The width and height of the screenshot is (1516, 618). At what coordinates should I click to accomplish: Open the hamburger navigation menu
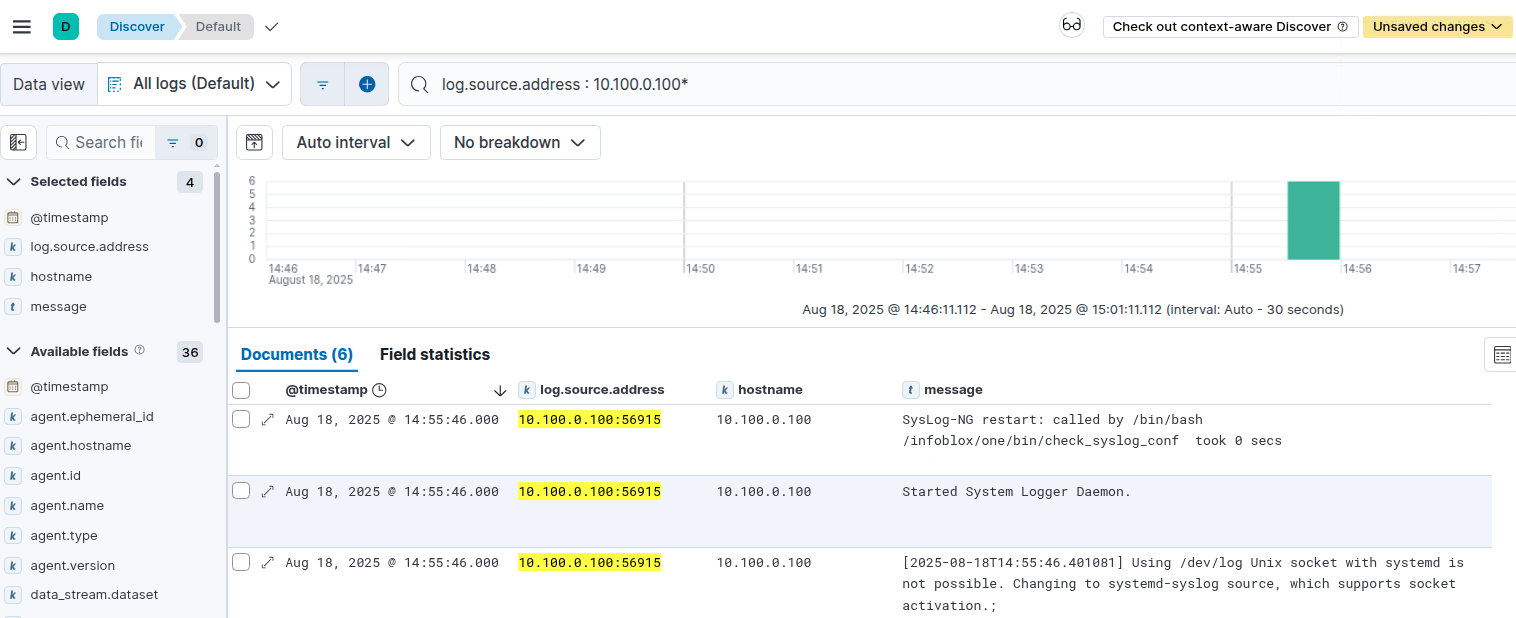click(x=21, y=27)
